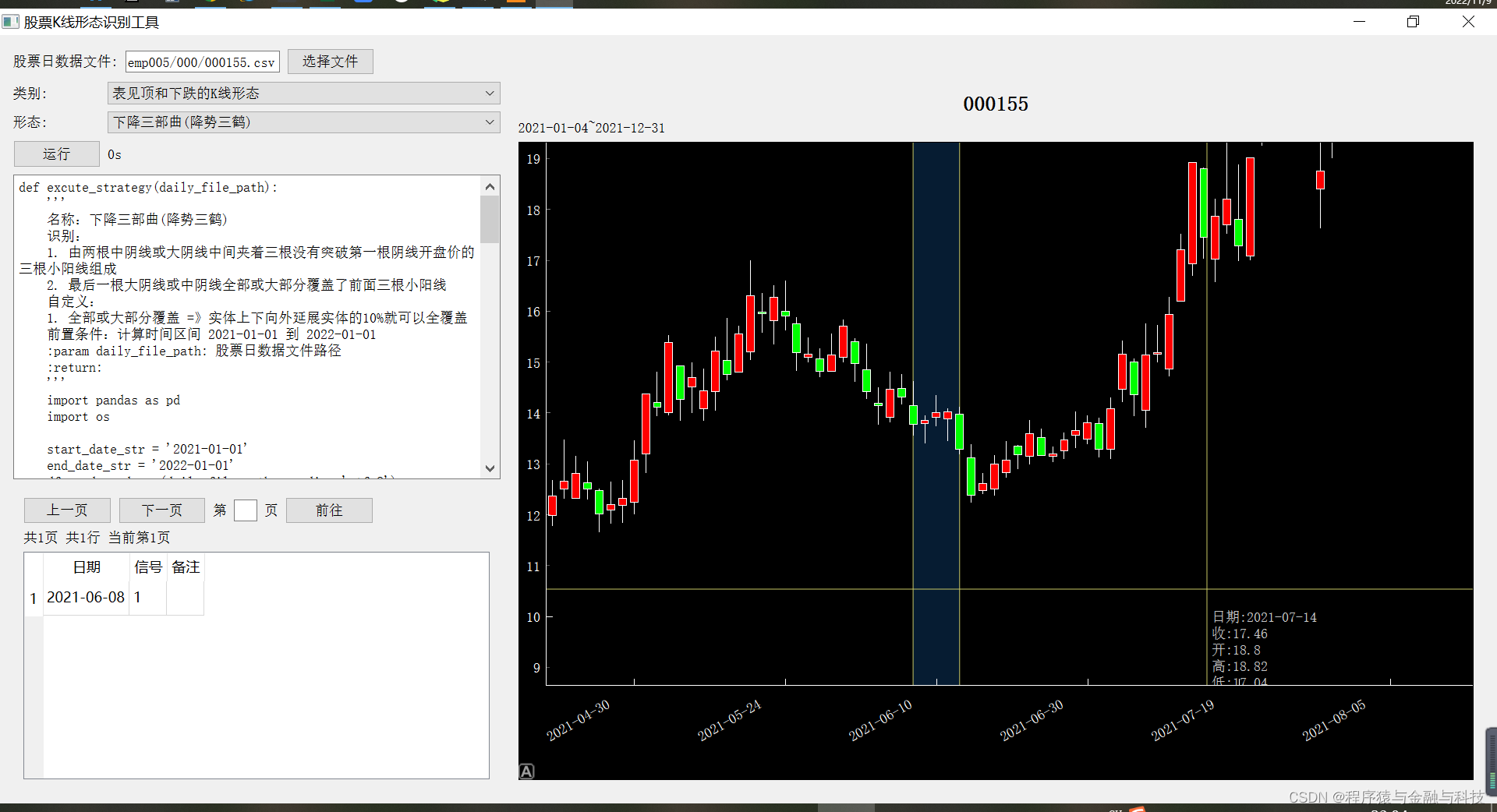Open the 形态 dropdown 下降三部曲
This screenshot has height=812, width=1497.
(303, 122)
